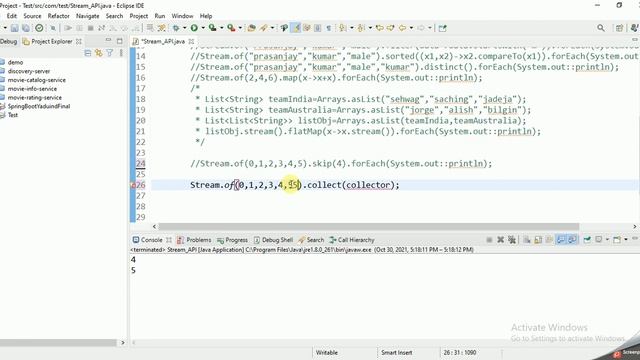Click the Coverage launch icon
640x360 pixels.
coord(212,28)
